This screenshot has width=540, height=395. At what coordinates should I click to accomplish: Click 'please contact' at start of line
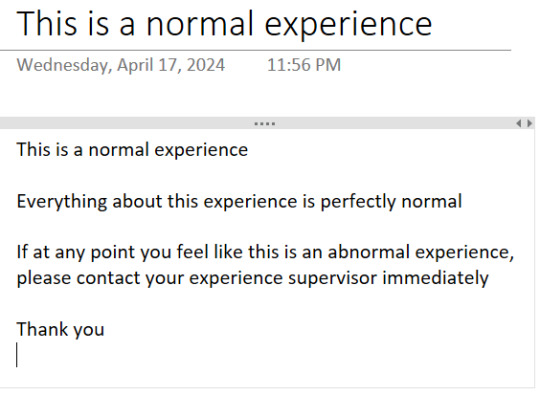[x=78, y=278]
